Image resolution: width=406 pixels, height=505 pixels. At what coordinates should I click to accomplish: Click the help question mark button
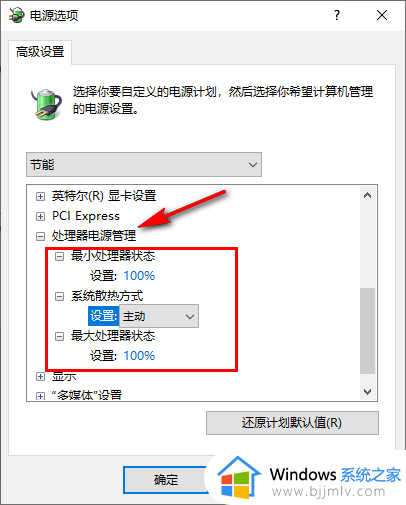pos(337,15)
